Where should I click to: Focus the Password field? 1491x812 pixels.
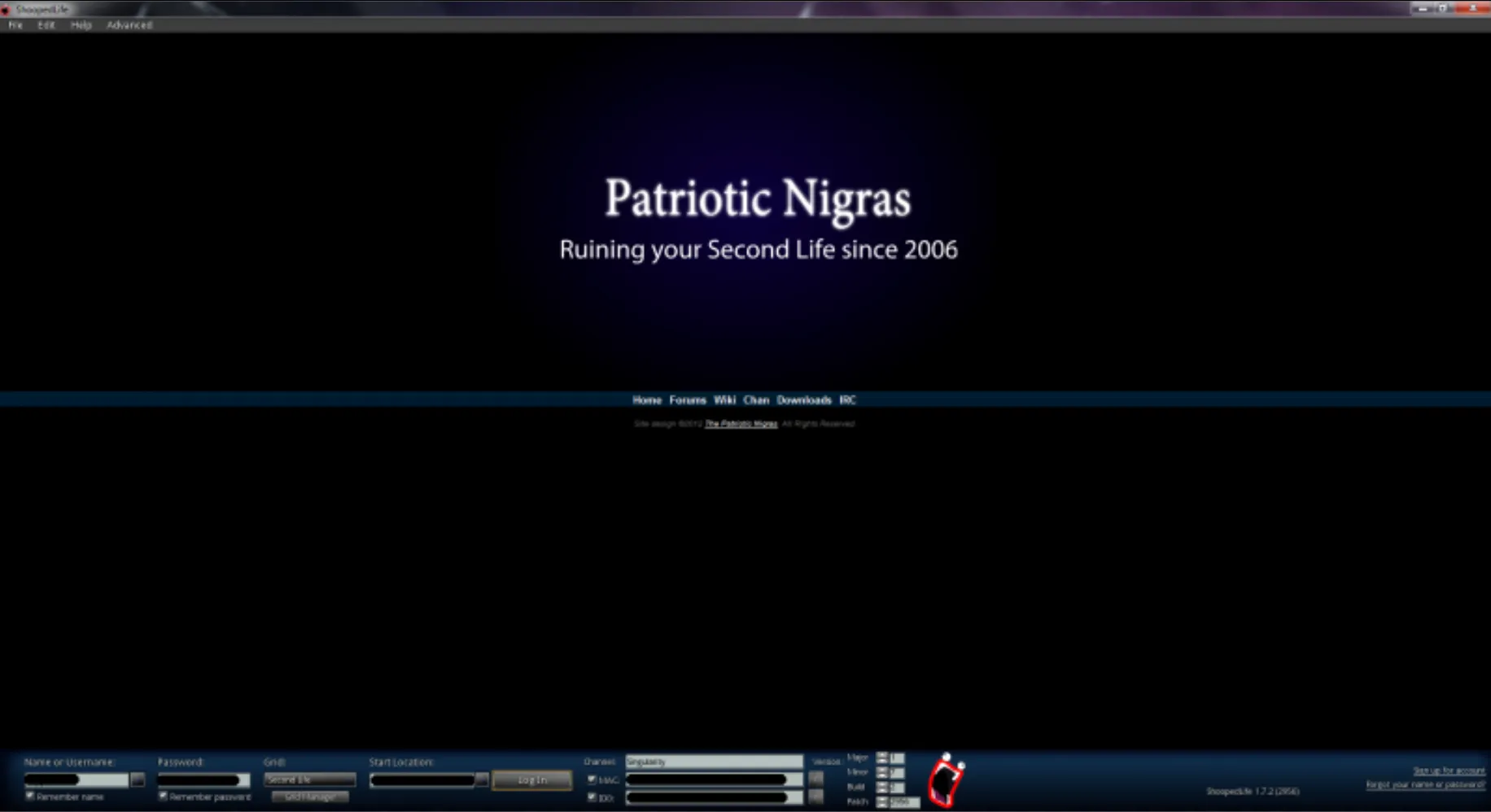click(203, 779)
